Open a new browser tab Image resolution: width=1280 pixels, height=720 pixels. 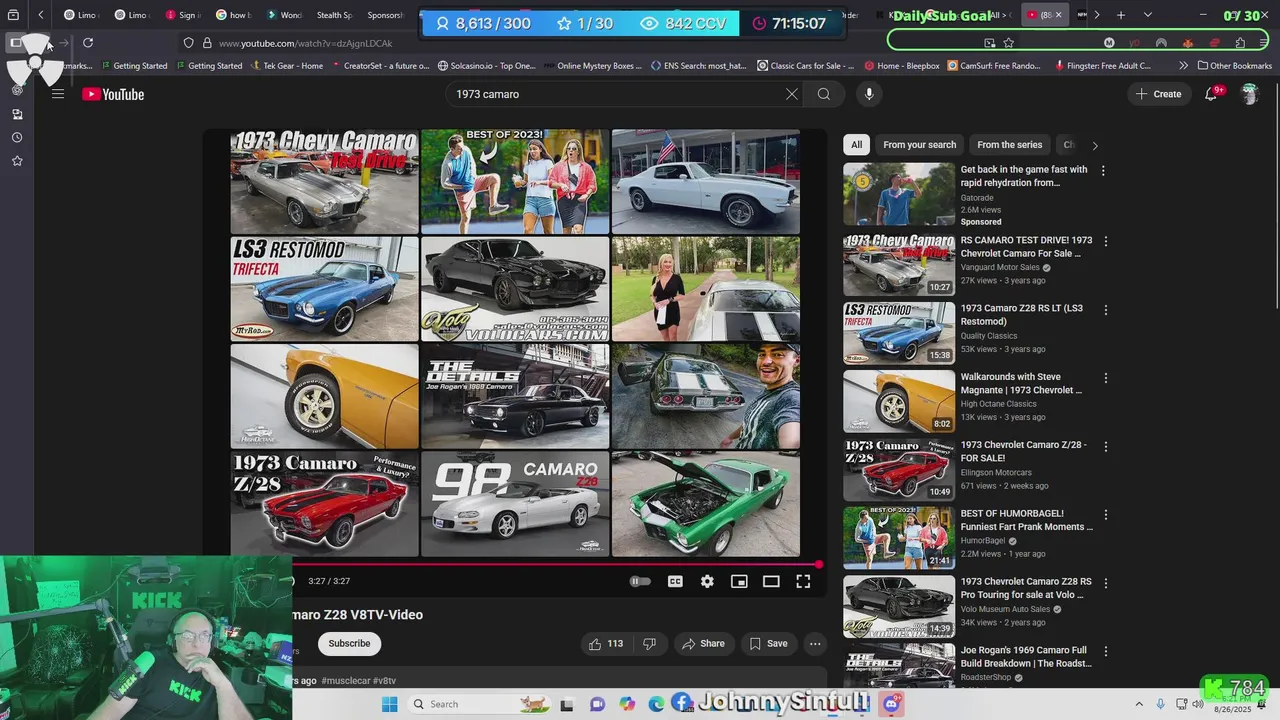pos(1121,15)
